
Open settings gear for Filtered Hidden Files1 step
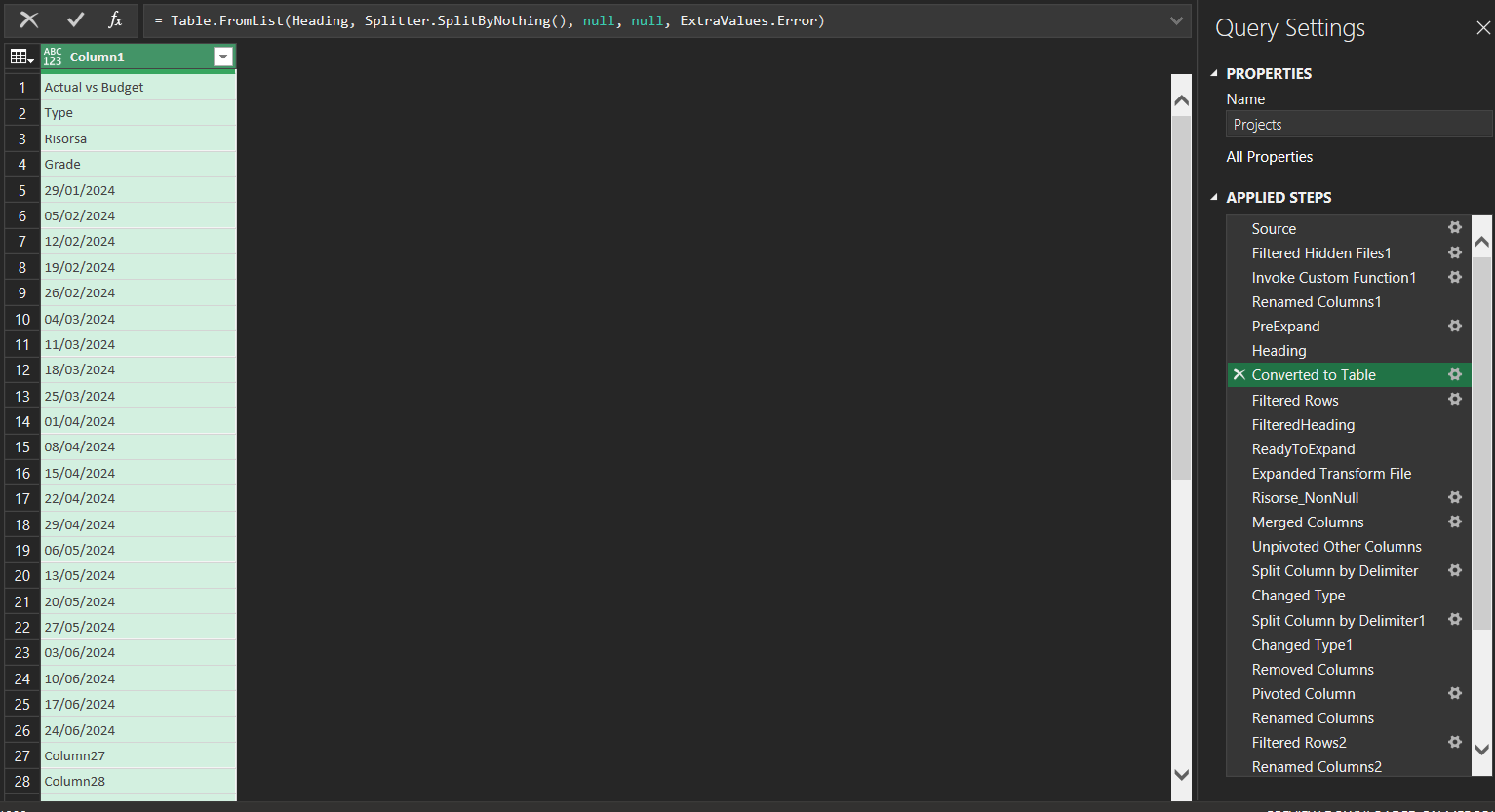[x=1455, y=252]
